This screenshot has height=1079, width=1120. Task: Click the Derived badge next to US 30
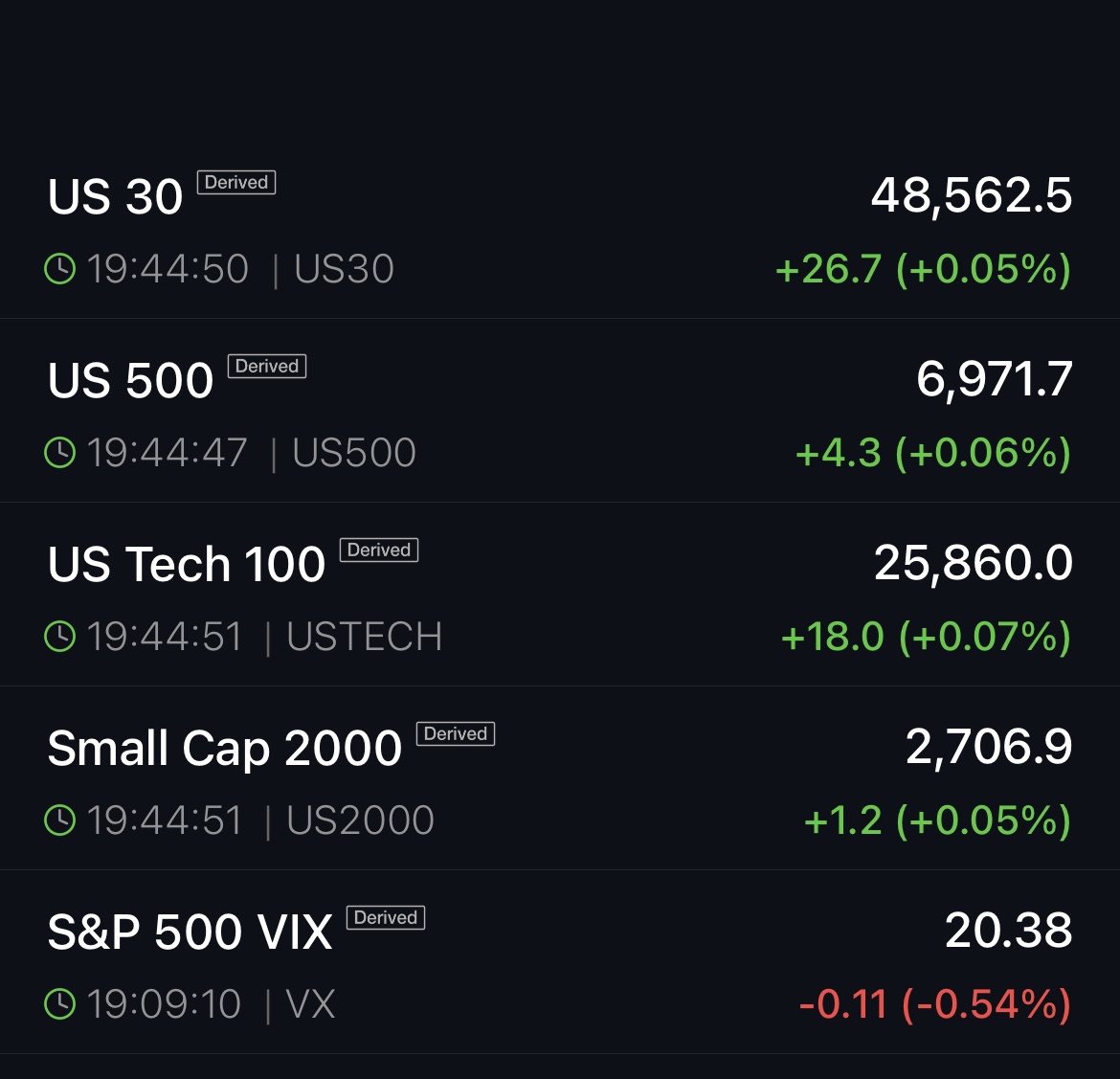coord(236,182)
